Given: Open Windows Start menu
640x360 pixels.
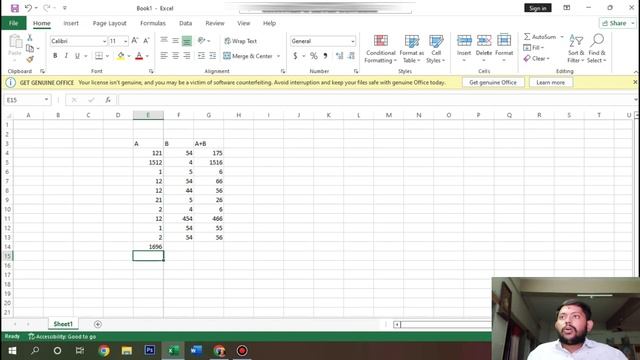Looking at the screenshot, I should tap(12, 351).
